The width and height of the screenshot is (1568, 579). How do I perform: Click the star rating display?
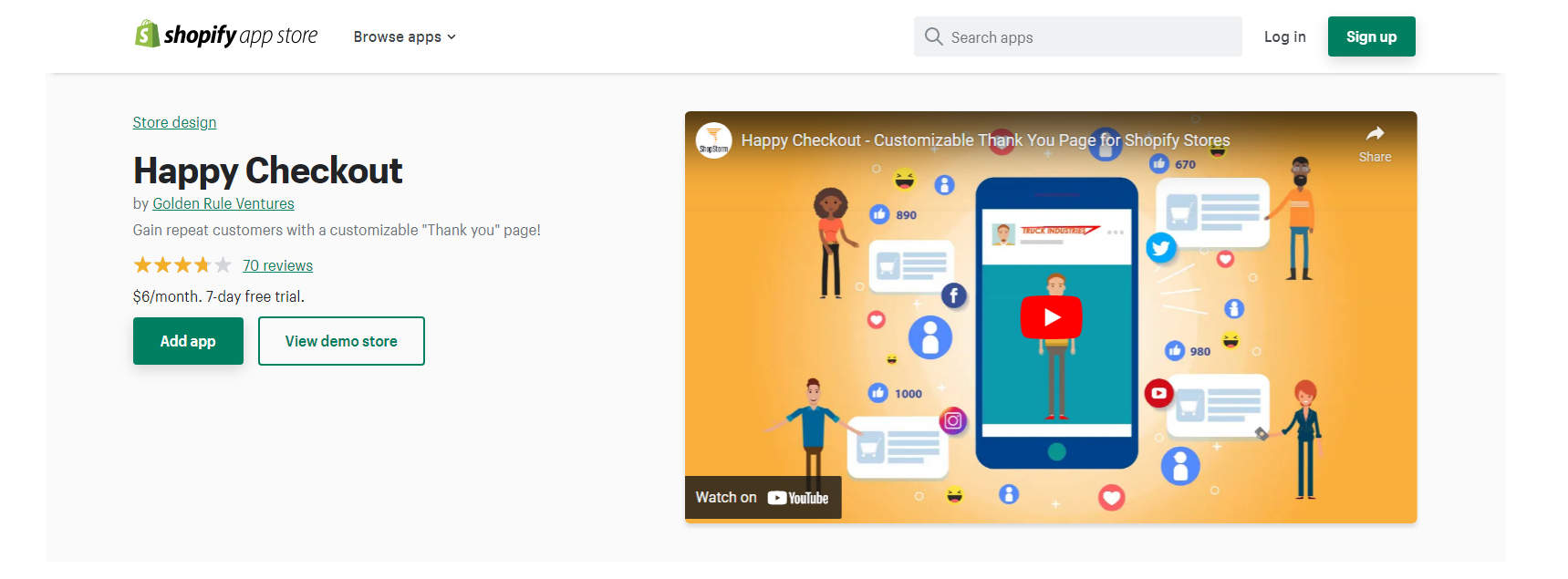point(182,265)
